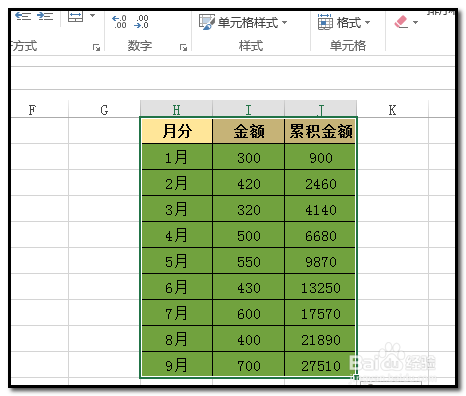Screen dimensions: 466x396
Task: Click the Clear eraser icon
Action: [x=401, y=22]
